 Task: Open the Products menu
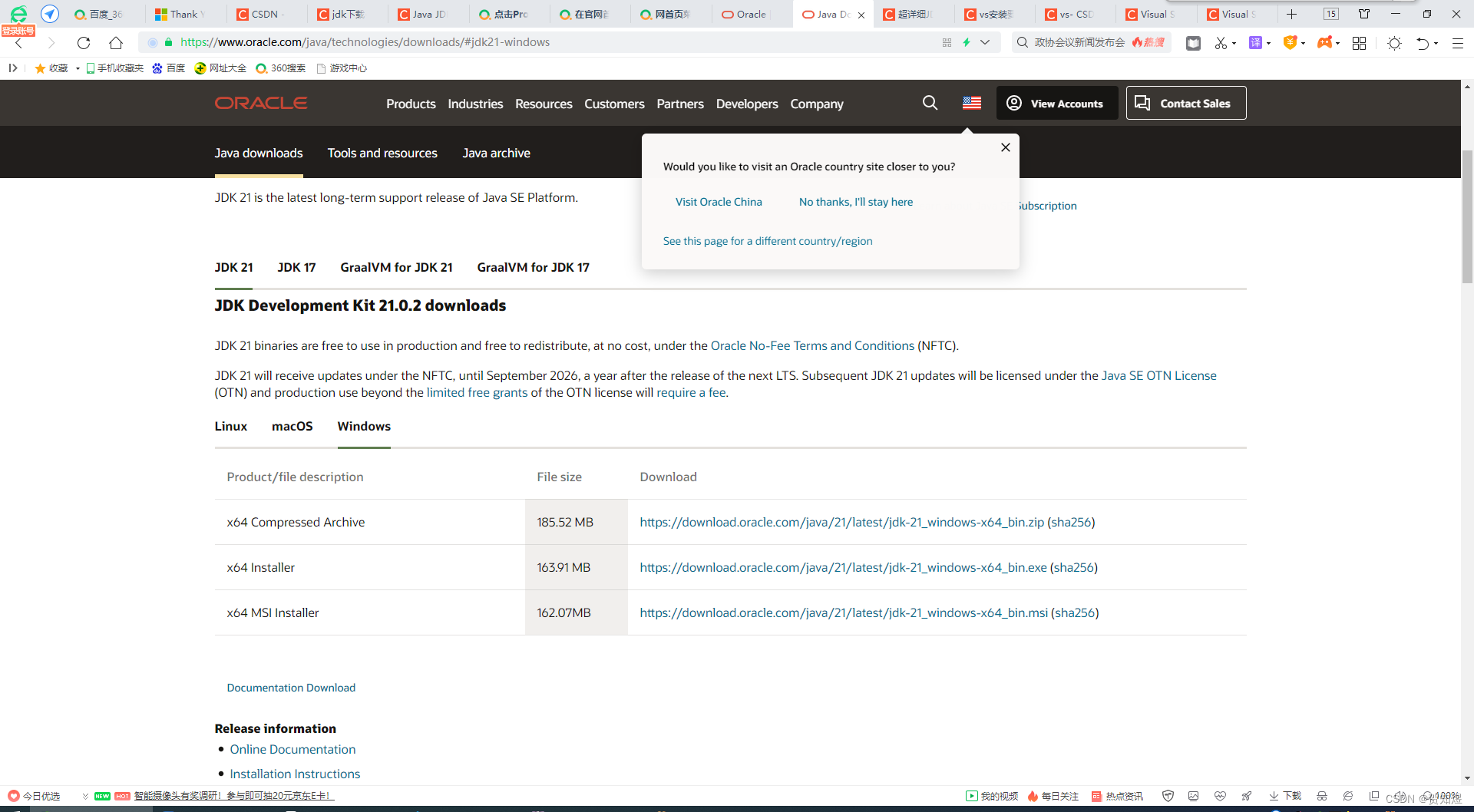click(x=411, y=104)
